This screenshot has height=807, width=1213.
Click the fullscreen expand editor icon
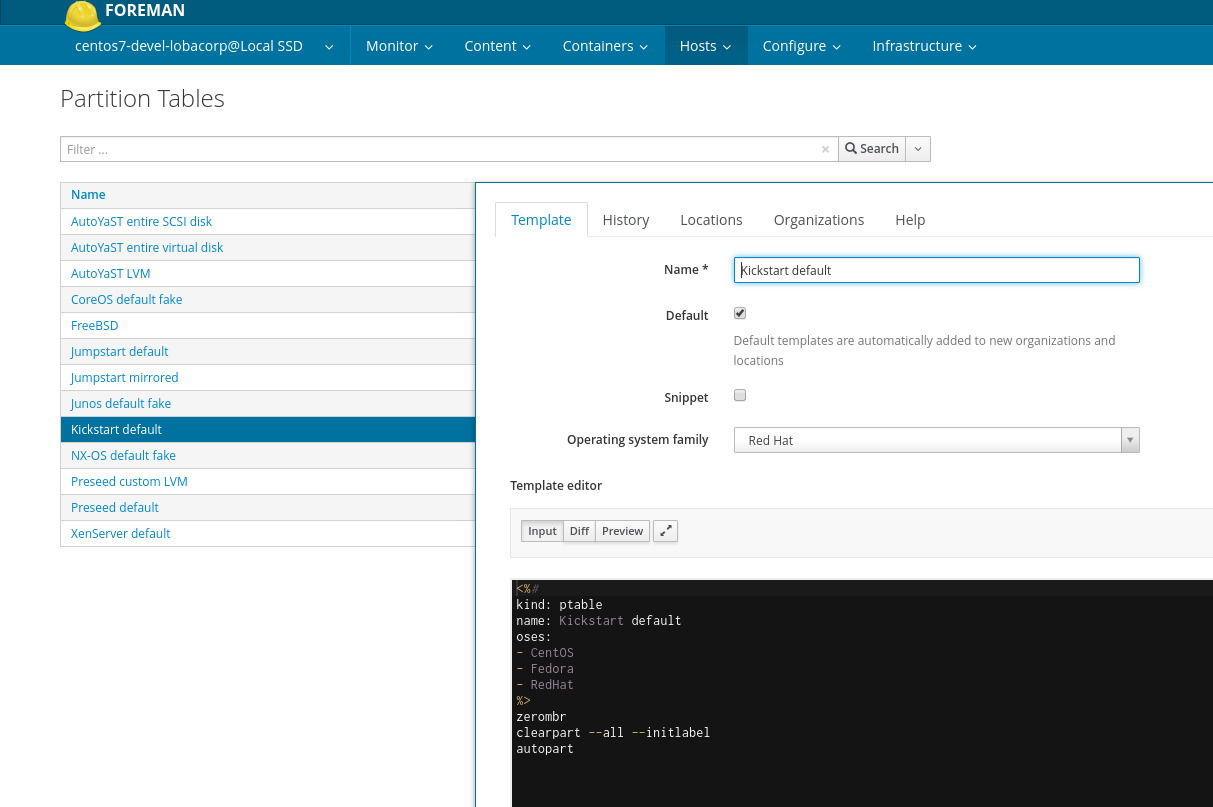(665, 531)
